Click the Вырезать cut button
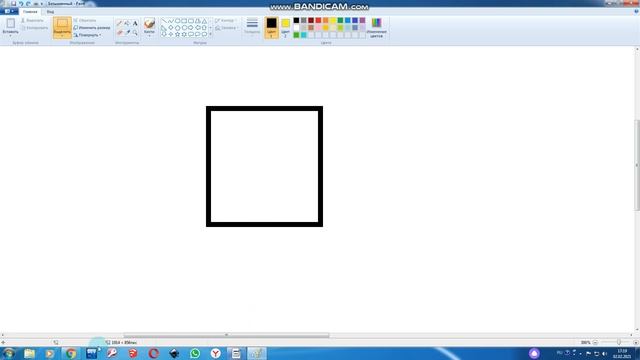The height and width of the screenshot is (360, 640). tap(32, 20)
